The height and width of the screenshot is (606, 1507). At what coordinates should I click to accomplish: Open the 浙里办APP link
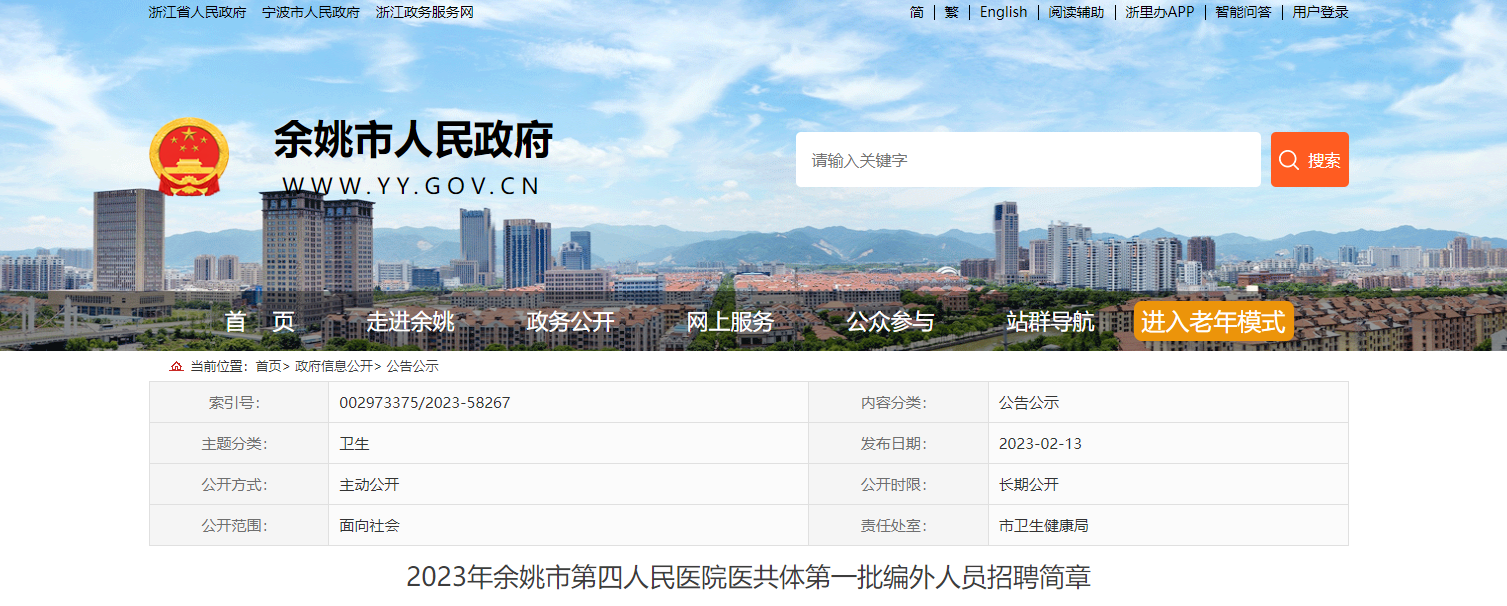pos(1160,12)
